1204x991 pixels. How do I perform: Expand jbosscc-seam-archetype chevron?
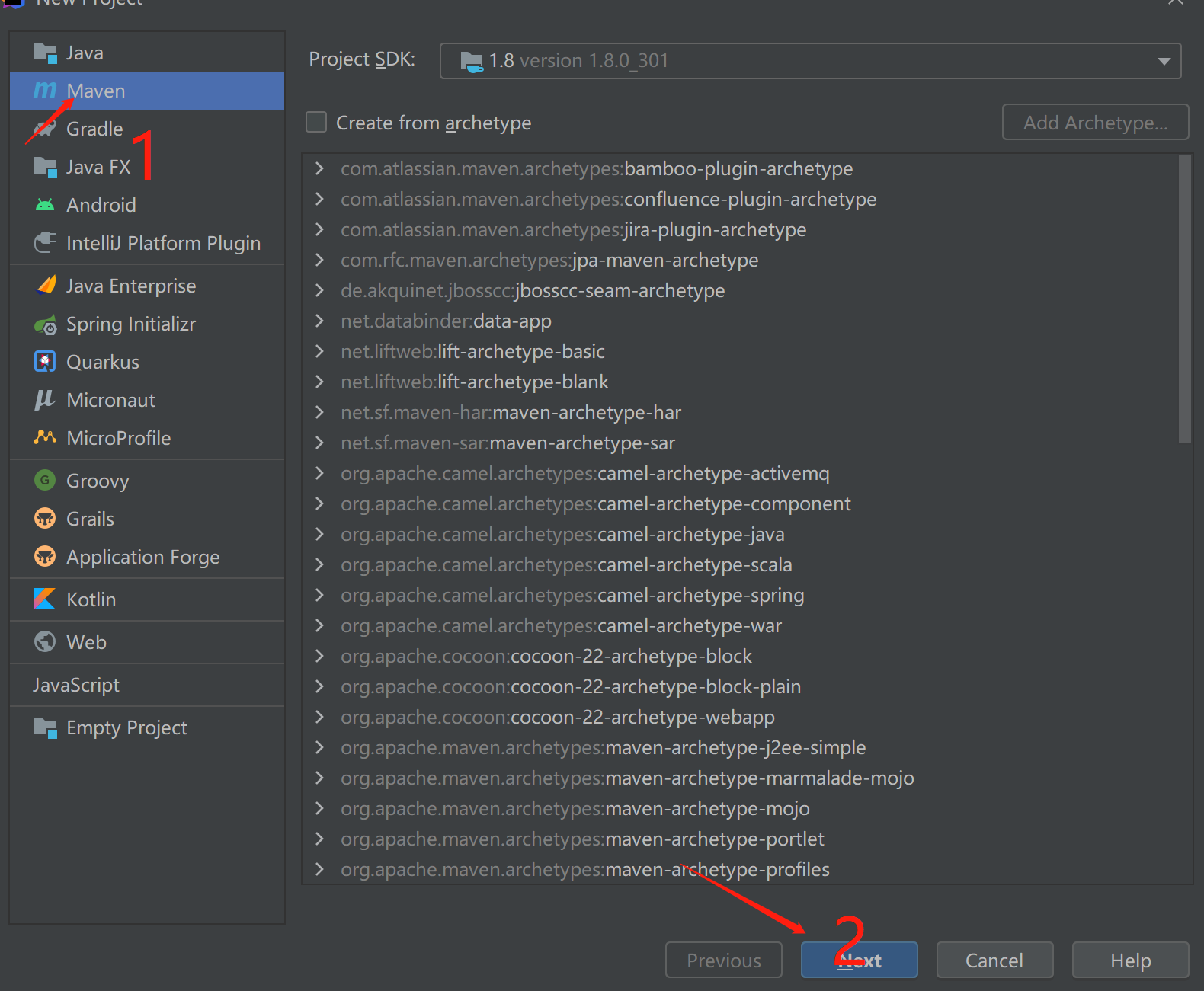tap(320, 290)
